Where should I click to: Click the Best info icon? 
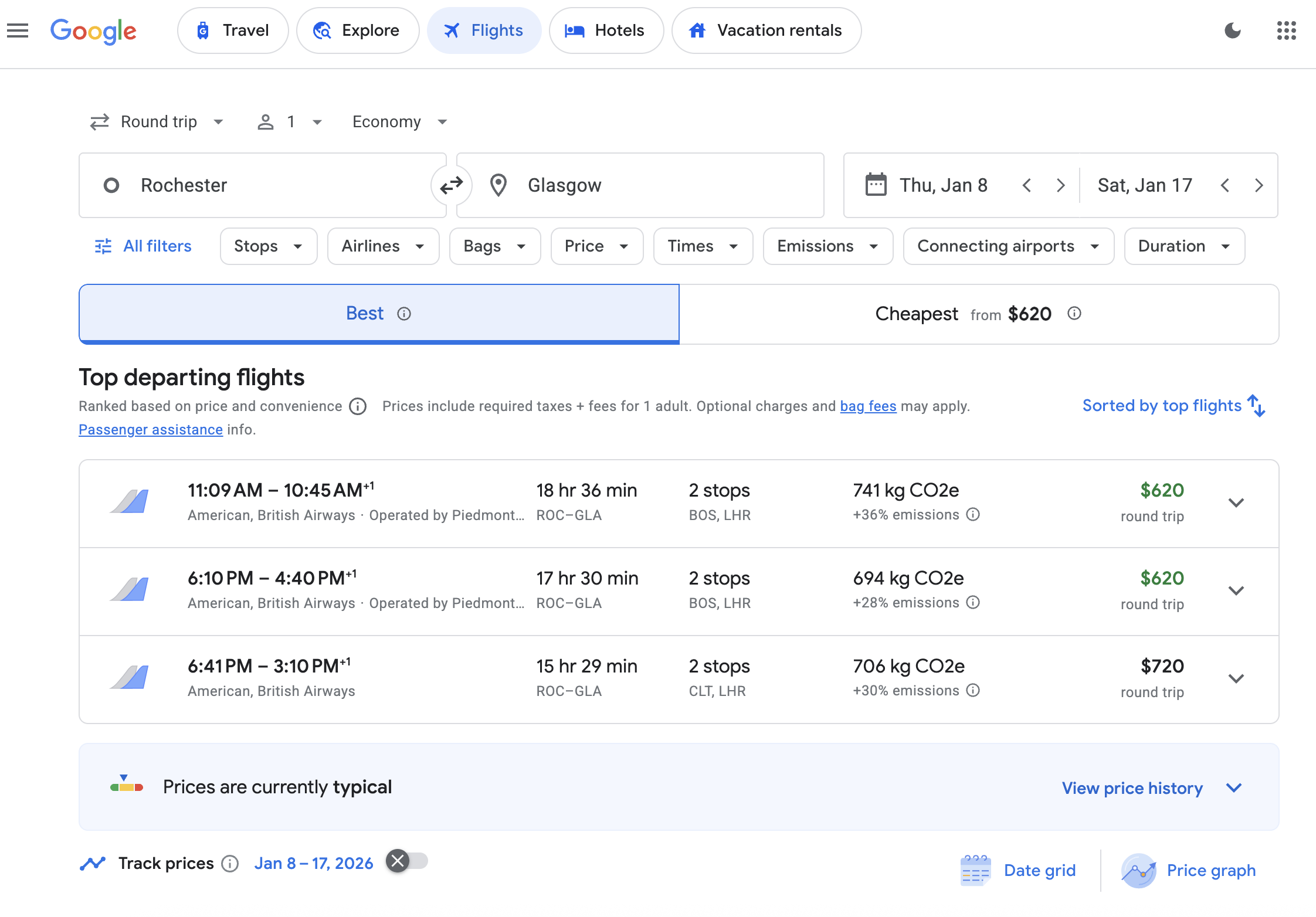tap(404, 314)
